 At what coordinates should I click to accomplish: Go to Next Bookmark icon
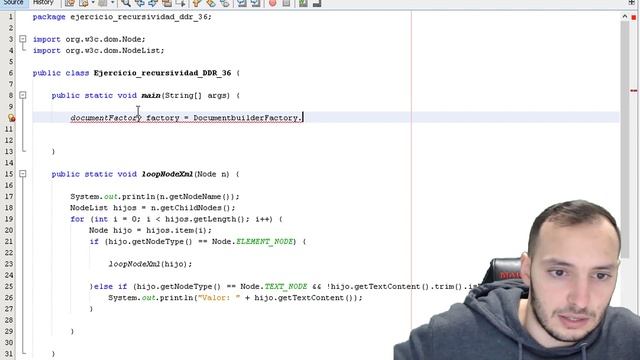pyautogui.click(x=210, y=3)
